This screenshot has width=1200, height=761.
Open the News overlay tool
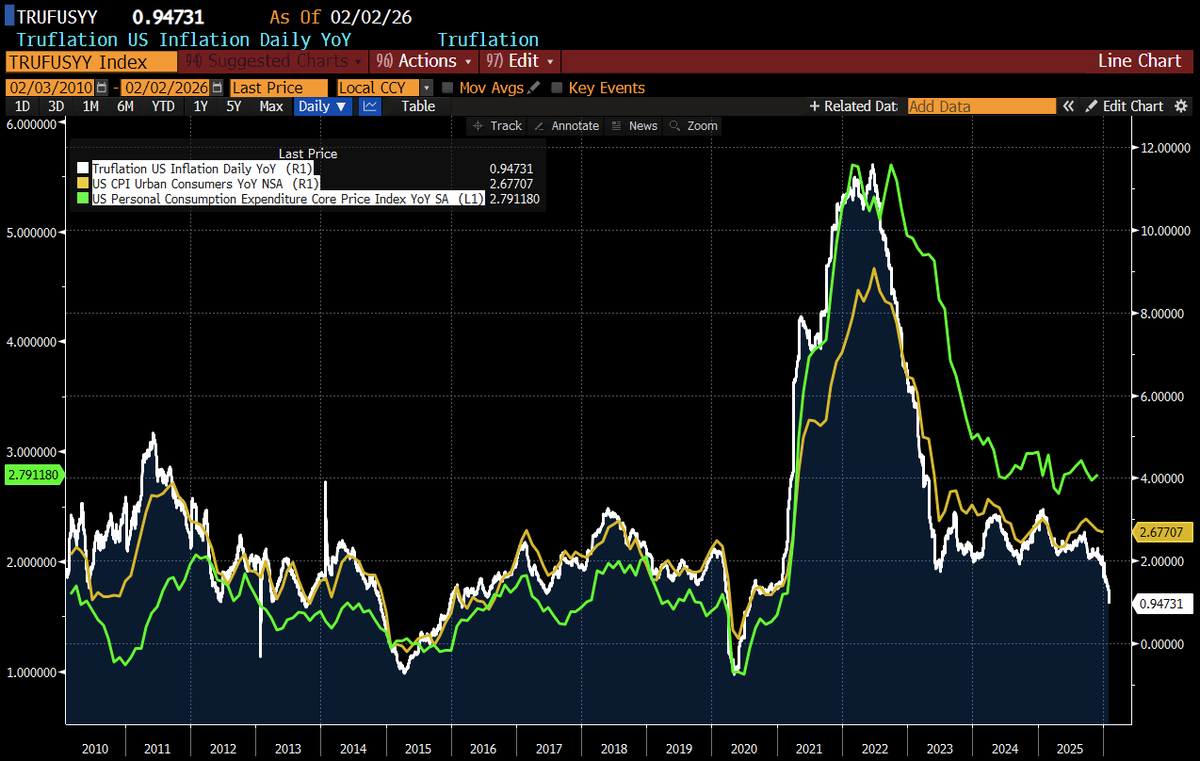634,126
